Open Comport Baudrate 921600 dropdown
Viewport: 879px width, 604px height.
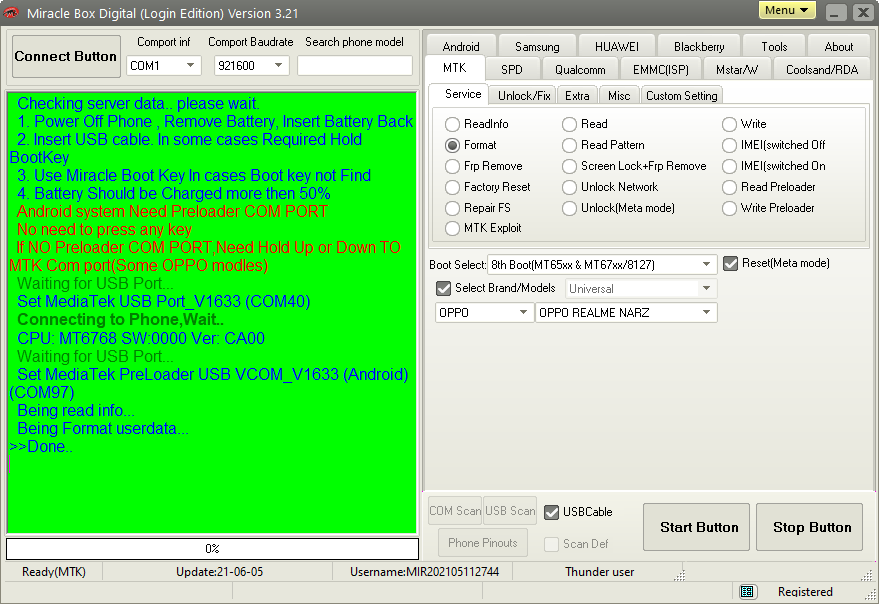click(251, 66)
